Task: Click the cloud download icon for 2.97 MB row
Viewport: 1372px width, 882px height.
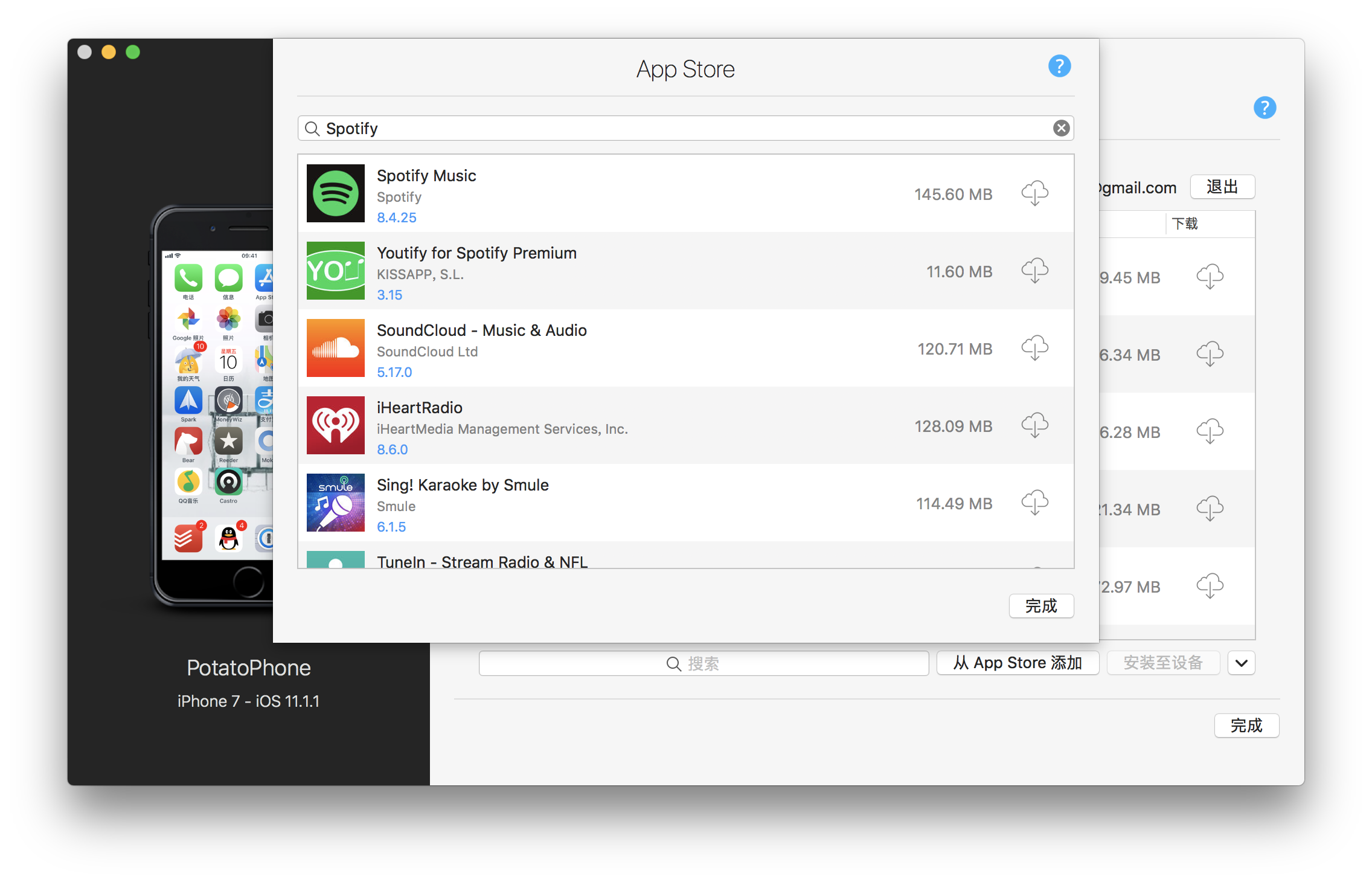Action: (1210, 586)
